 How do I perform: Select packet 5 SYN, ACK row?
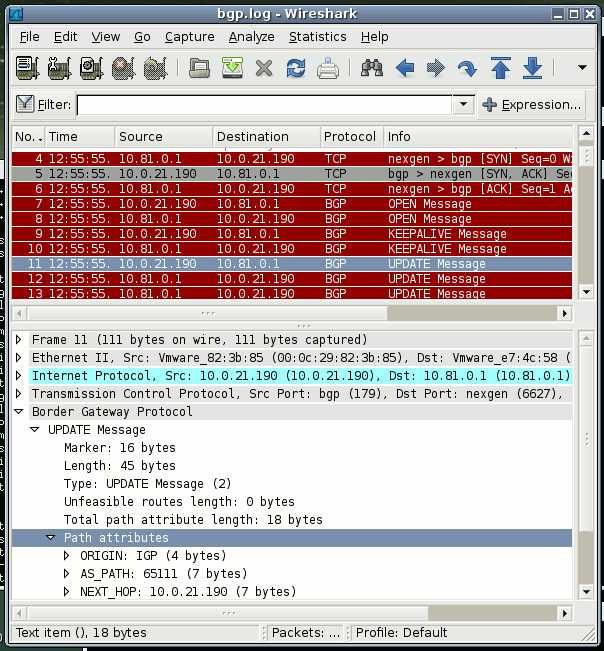click(292, 174)
